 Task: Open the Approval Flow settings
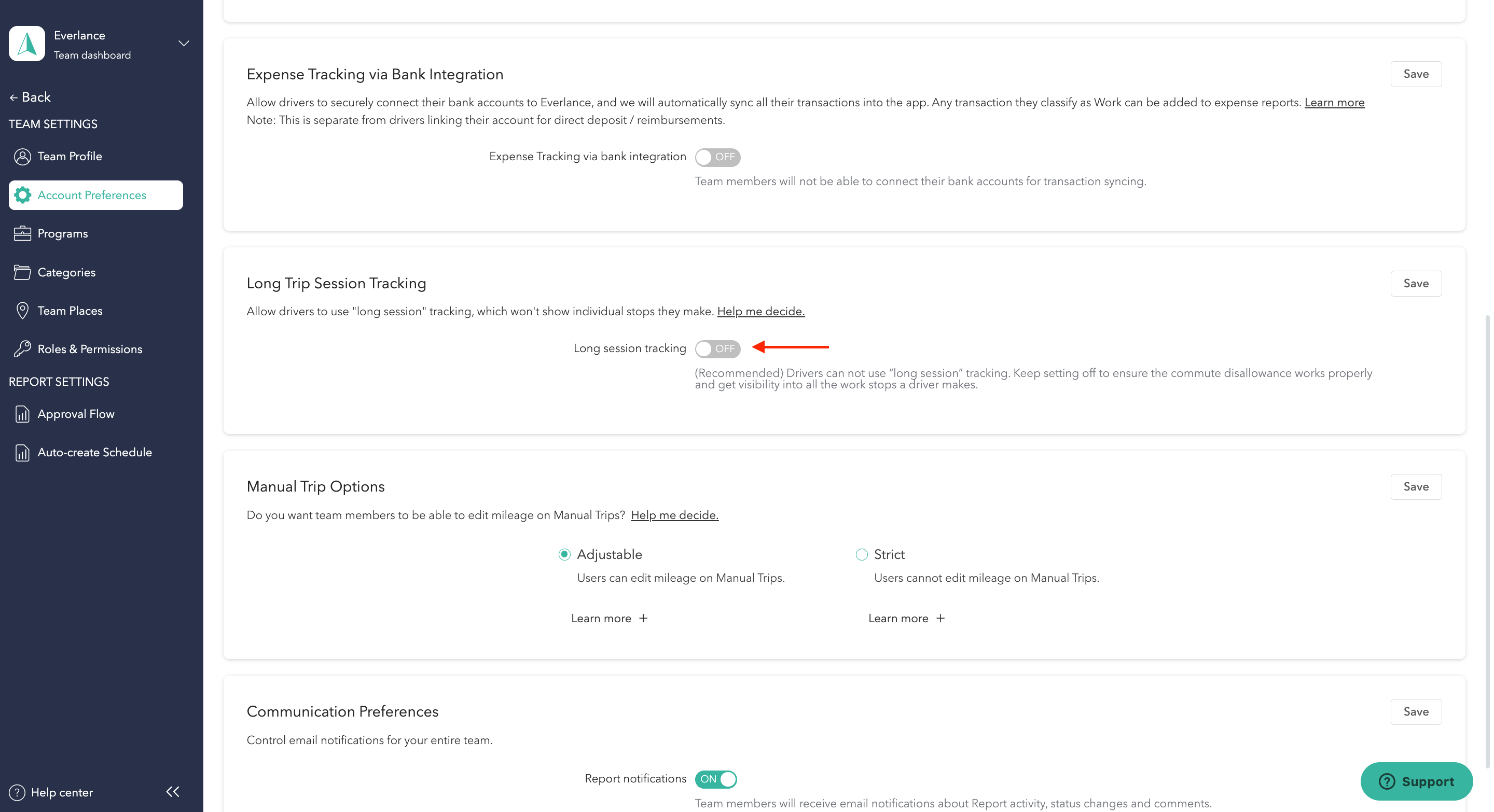click(76, 414)
